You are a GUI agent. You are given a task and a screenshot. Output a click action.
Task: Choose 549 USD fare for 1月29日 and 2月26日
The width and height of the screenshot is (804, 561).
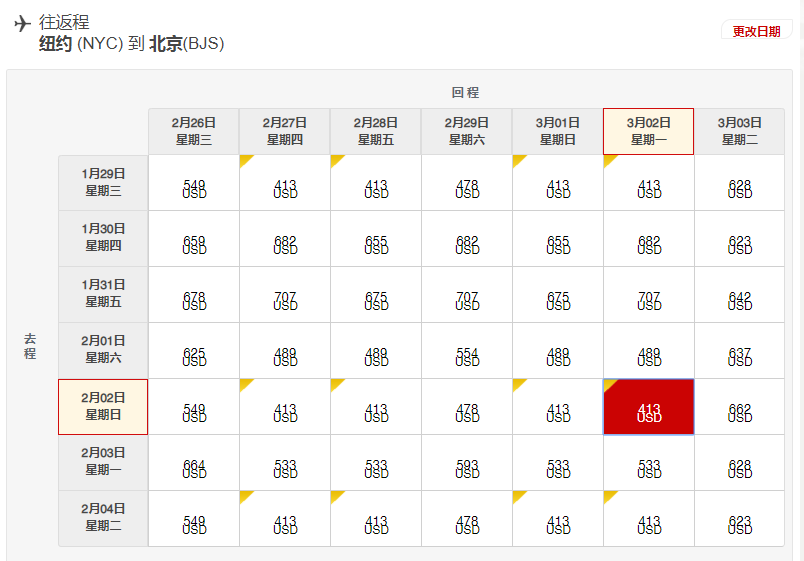[194, 183]
